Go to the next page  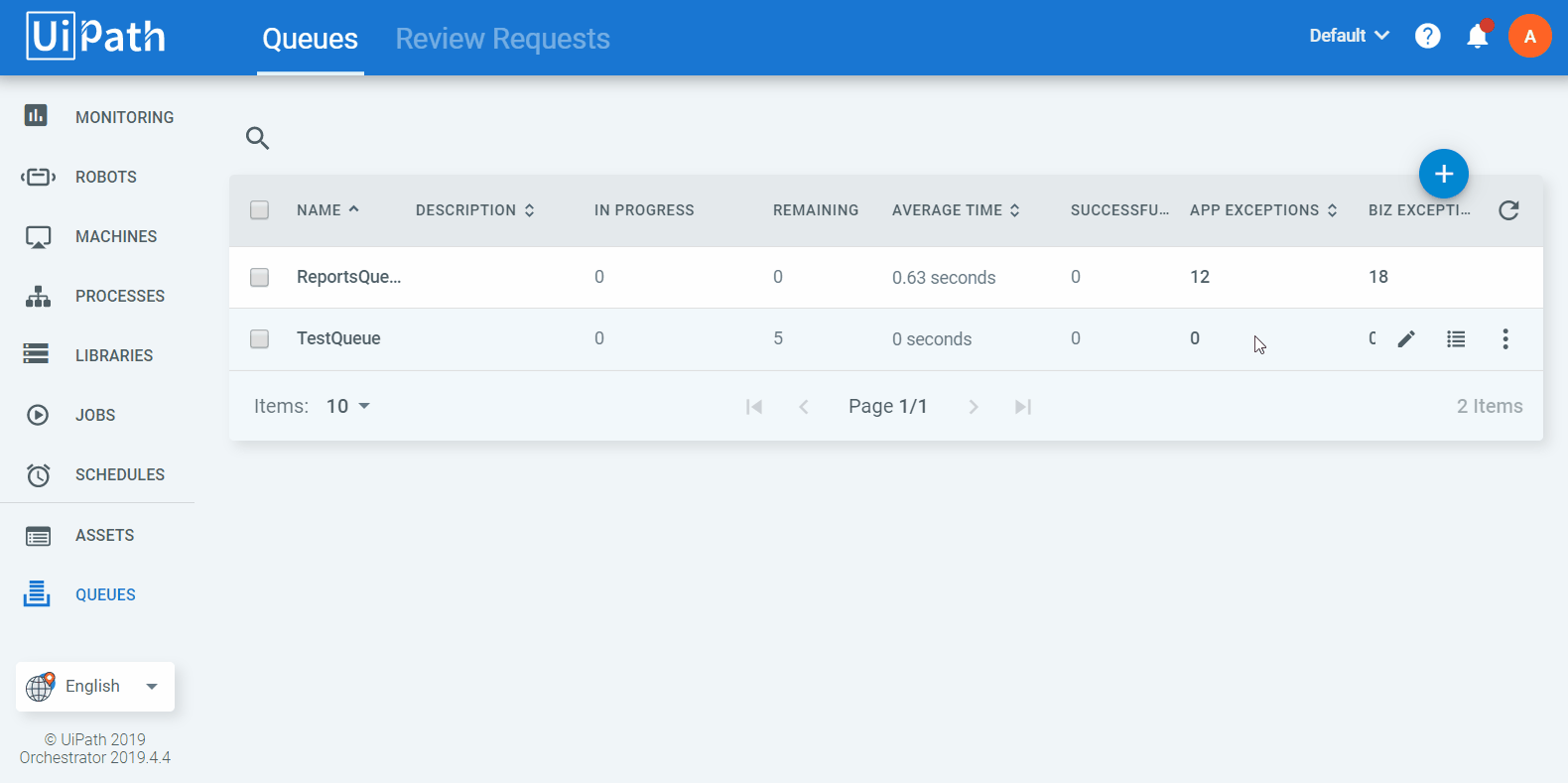pyautogui.click(x=974, y=407)
